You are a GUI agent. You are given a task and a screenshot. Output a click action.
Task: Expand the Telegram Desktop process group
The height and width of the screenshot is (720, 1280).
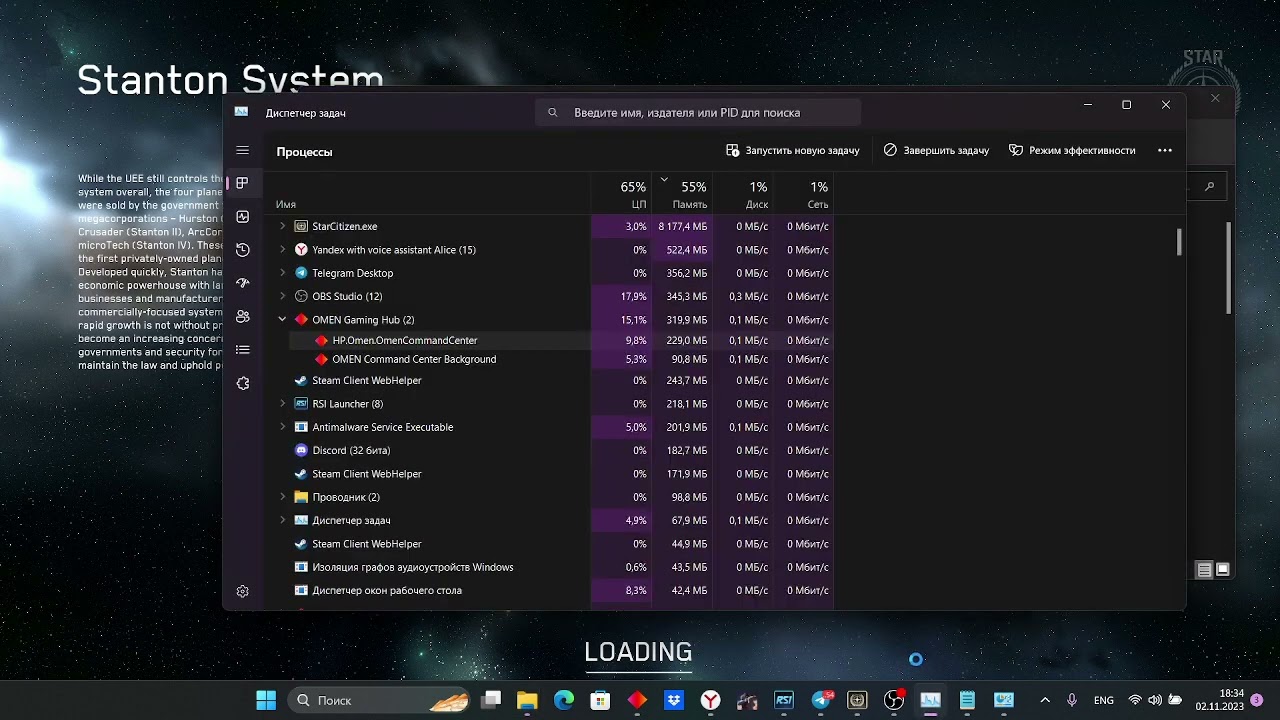pyautogui.click(x=282, y=273)
